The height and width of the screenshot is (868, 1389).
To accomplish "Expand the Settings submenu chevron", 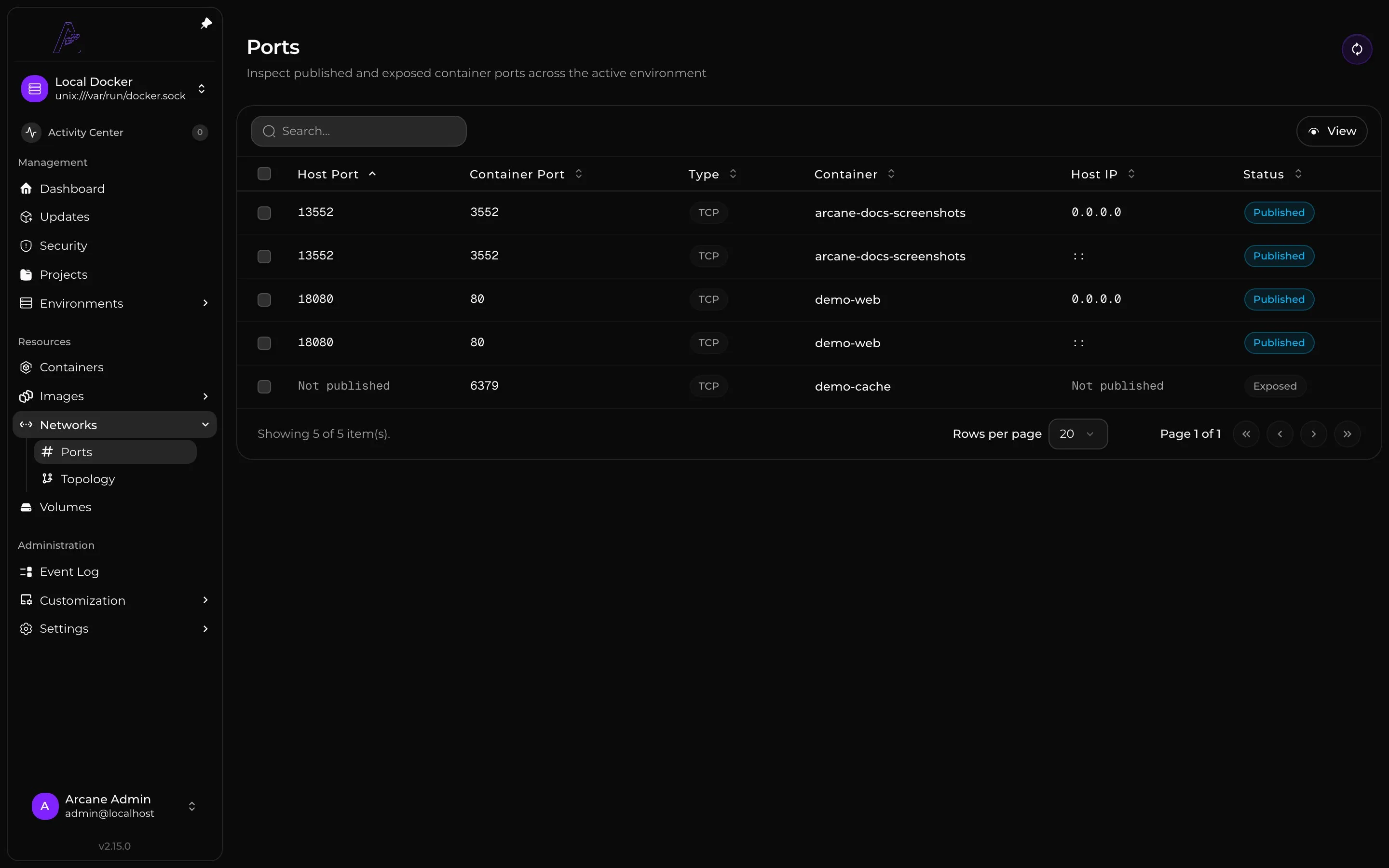I will [x=205, y=629].
